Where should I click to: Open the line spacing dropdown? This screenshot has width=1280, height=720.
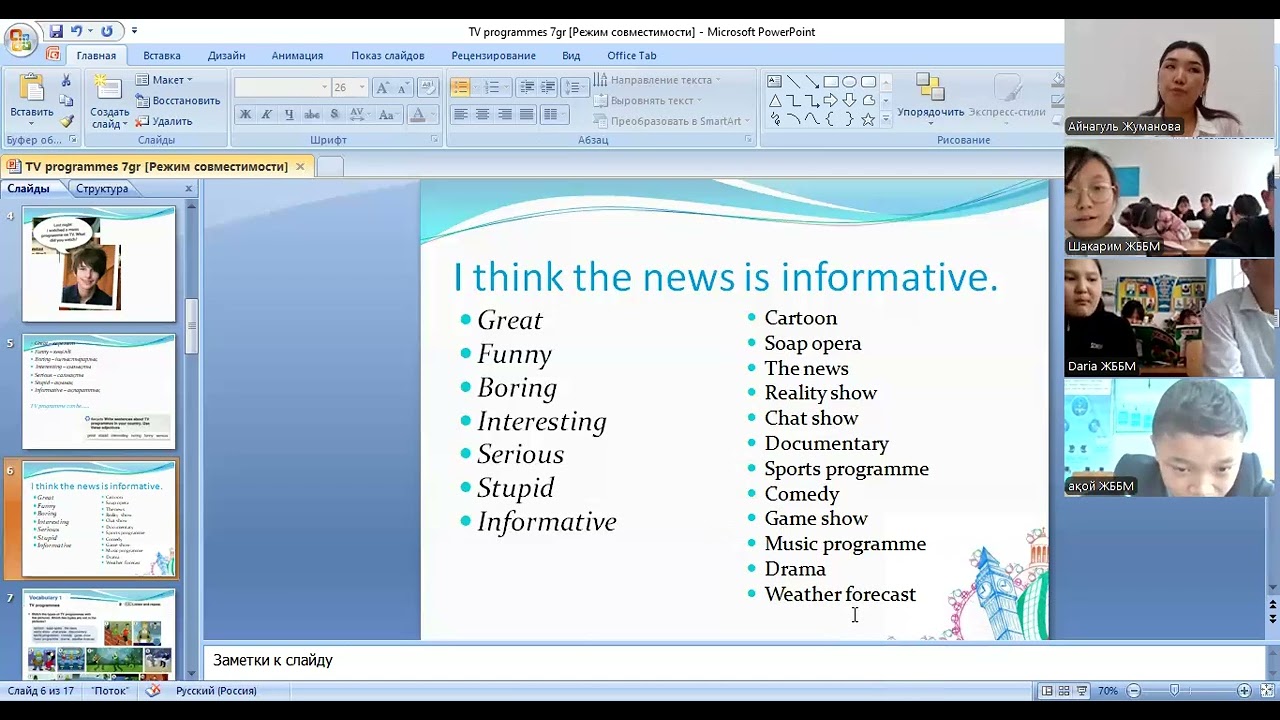coord(574,87)
